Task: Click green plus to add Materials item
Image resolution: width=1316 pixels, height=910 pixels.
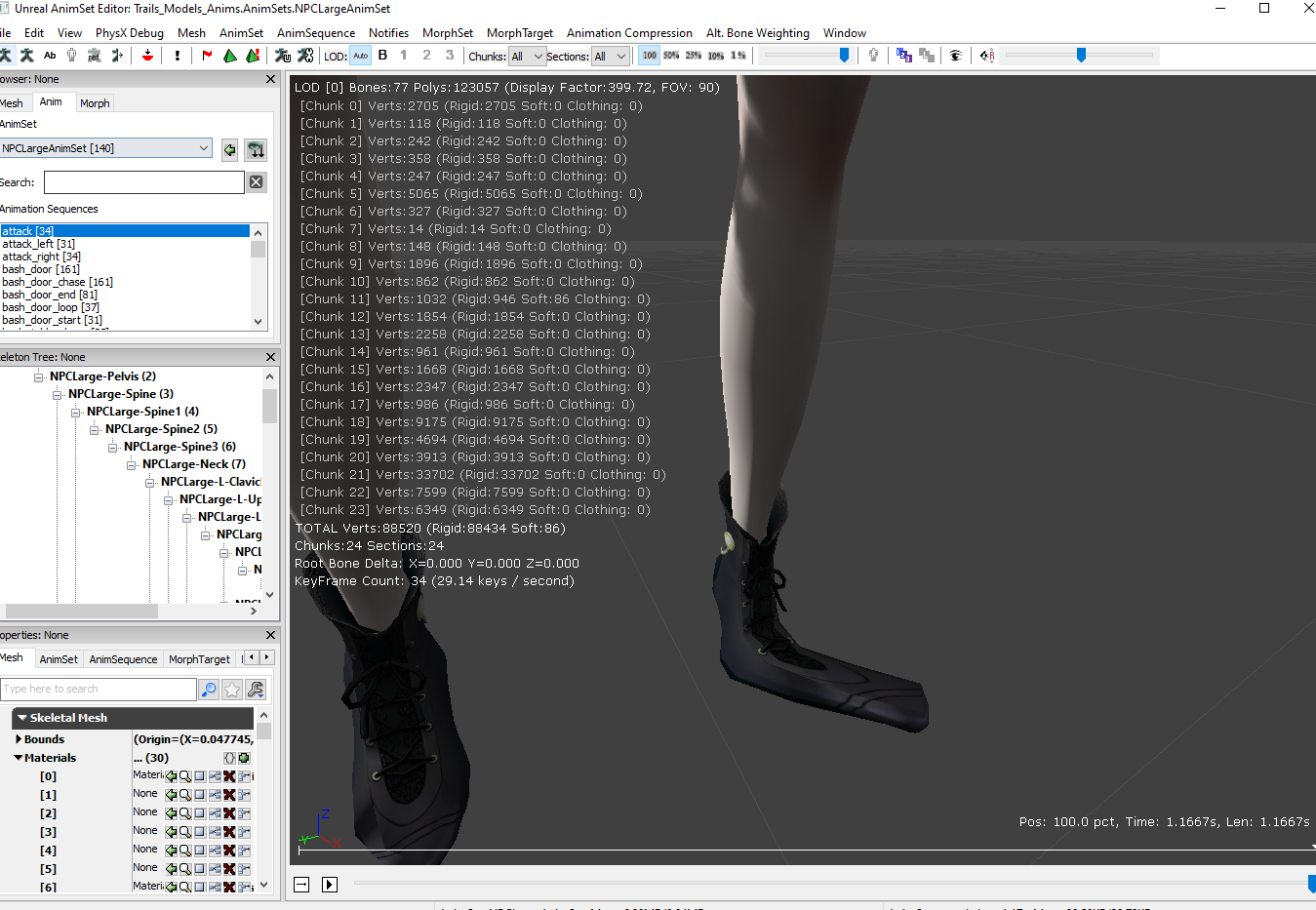Action: click(244, 758)
